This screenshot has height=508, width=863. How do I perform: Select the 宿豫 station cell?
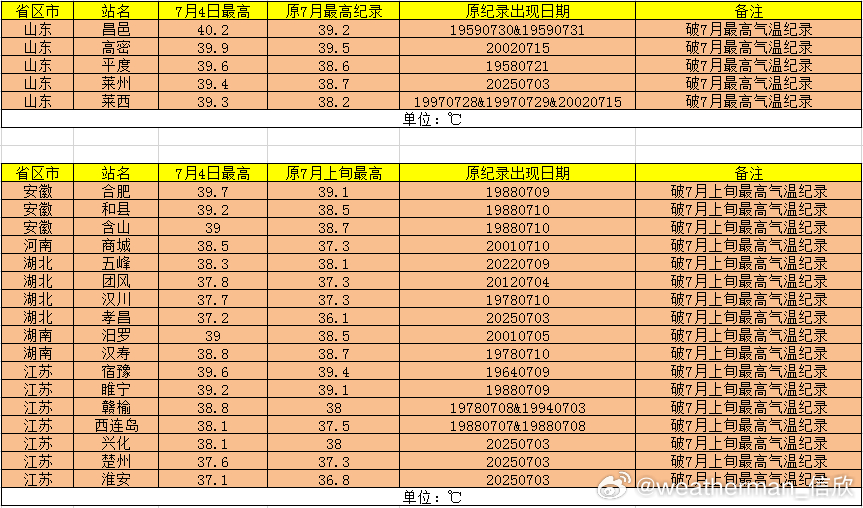pos(116,371)
